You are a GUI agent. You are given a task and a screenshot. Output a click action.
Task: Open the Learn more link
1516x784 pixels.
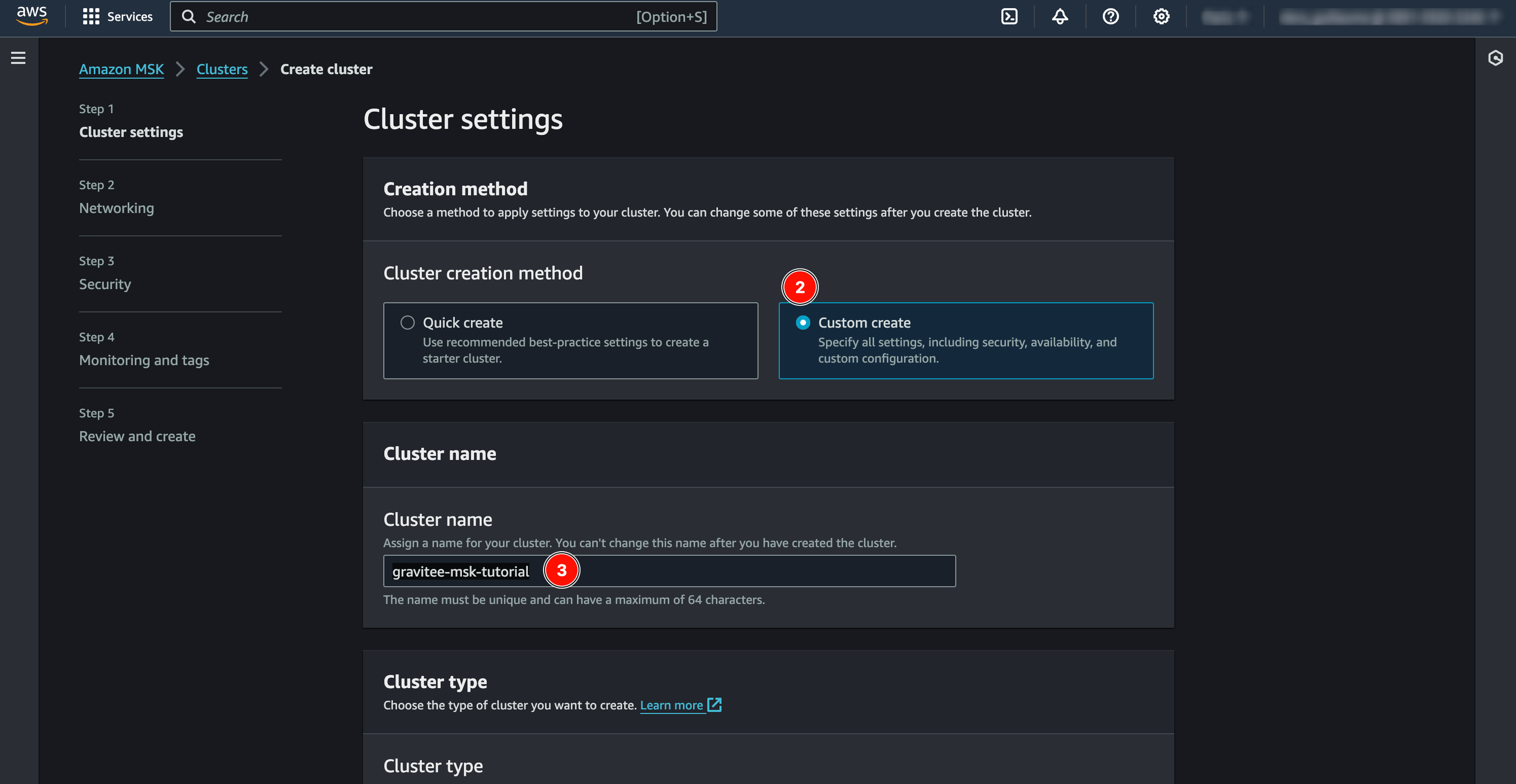[x=671, y=704]
